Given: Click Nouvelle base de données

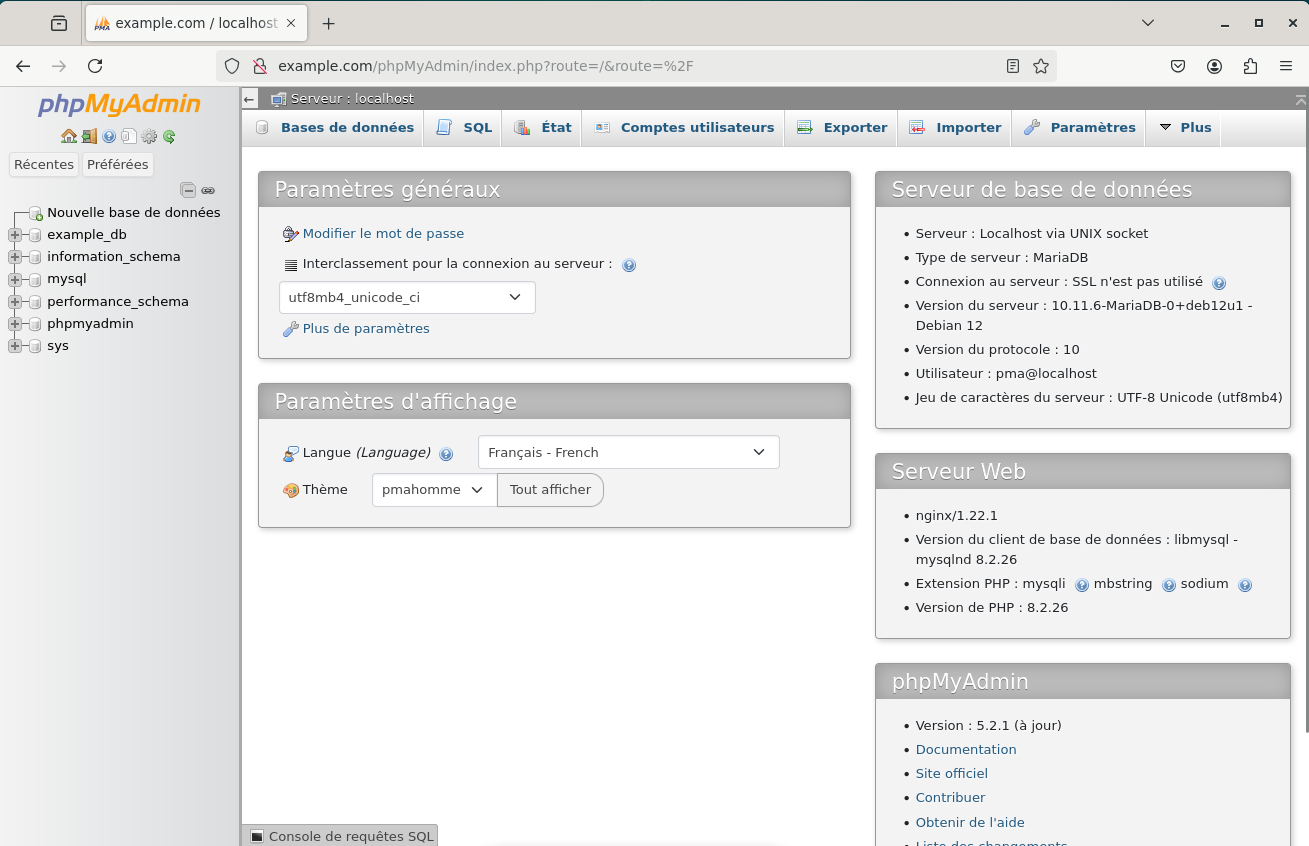Looking at the screenshot, I should (133, 213).
